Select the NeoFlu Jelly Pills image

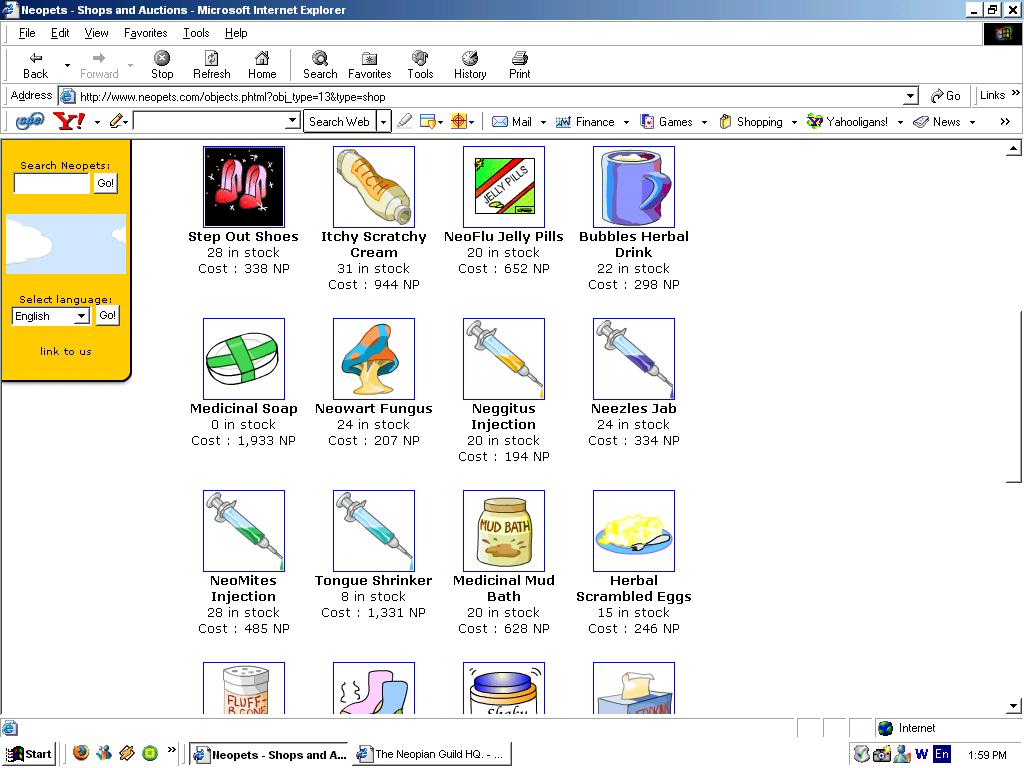point(504,187)
